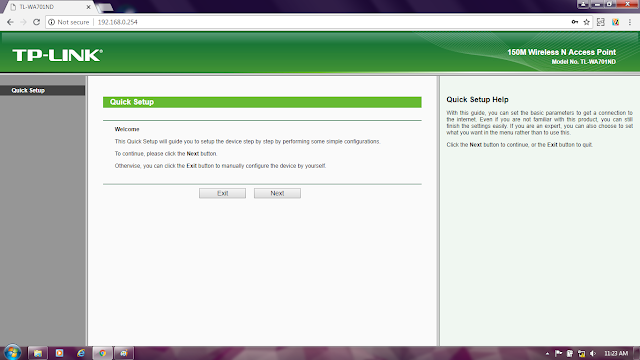Open the volume speaker tray icon
640x360 pixels.
click(593, 353)
